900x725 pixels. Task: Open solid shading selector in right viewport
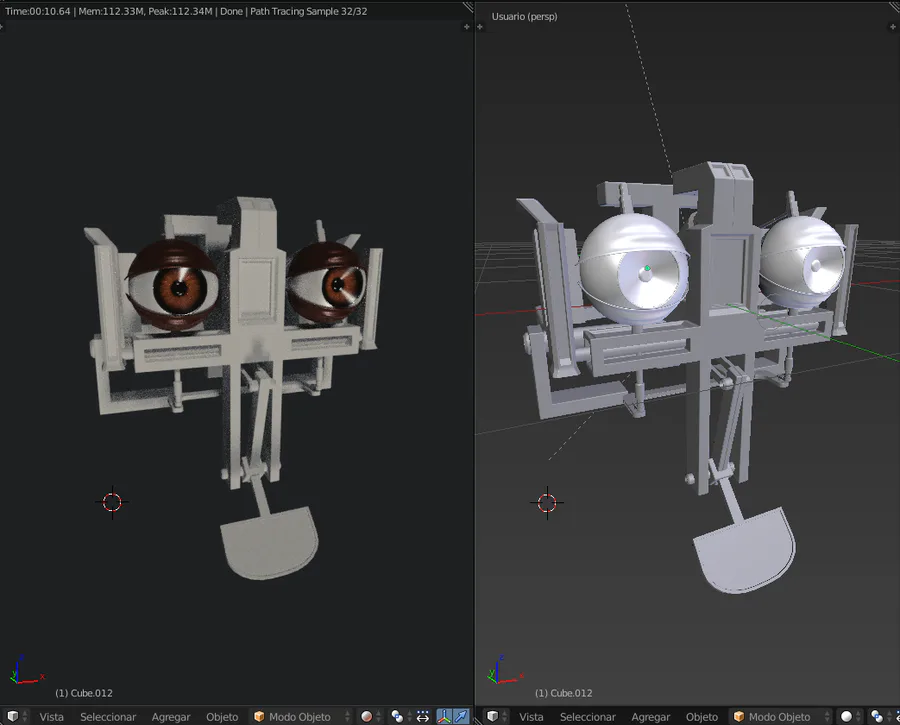(851, 716)
